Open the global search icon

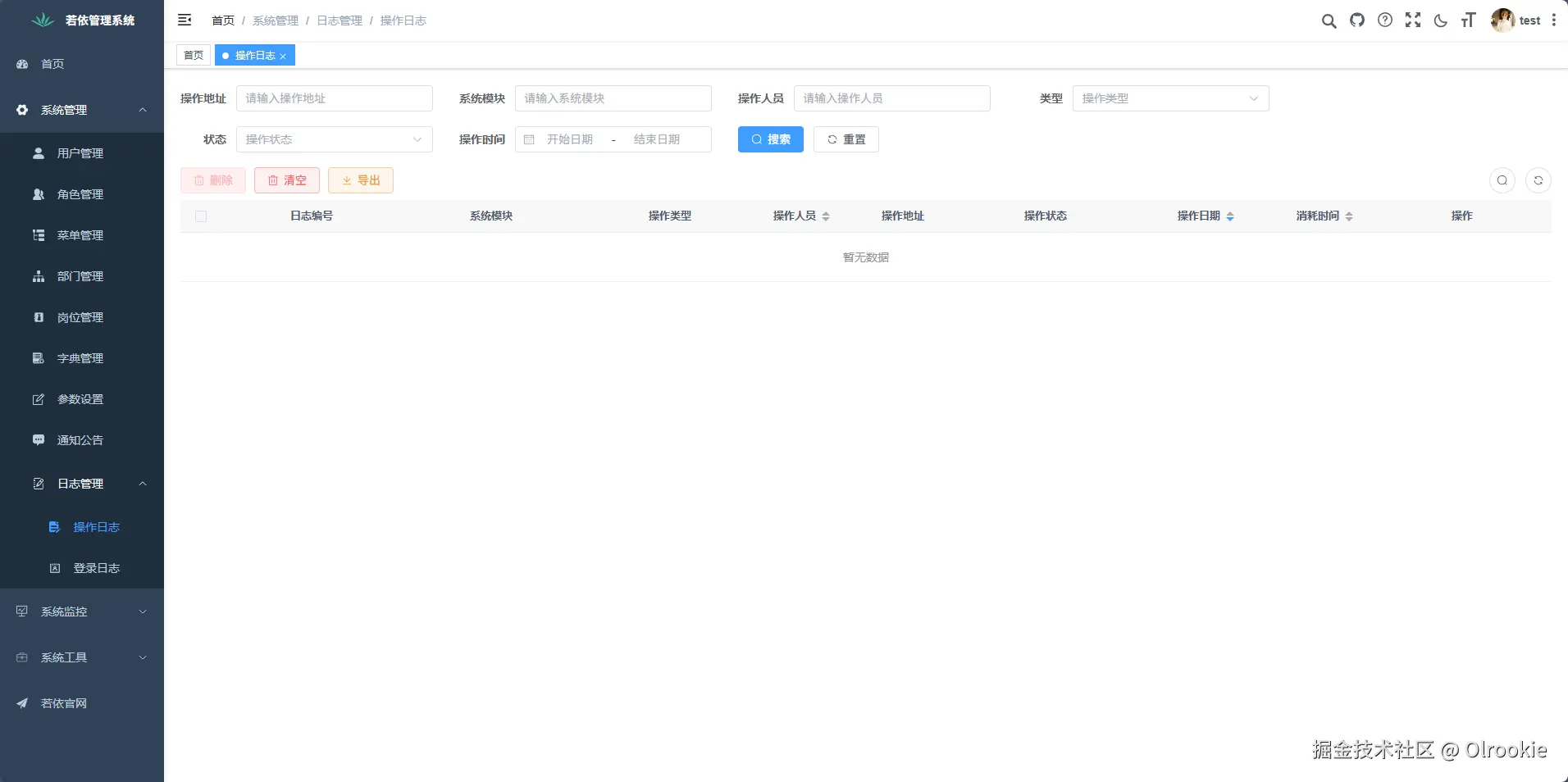[1328, 20]
